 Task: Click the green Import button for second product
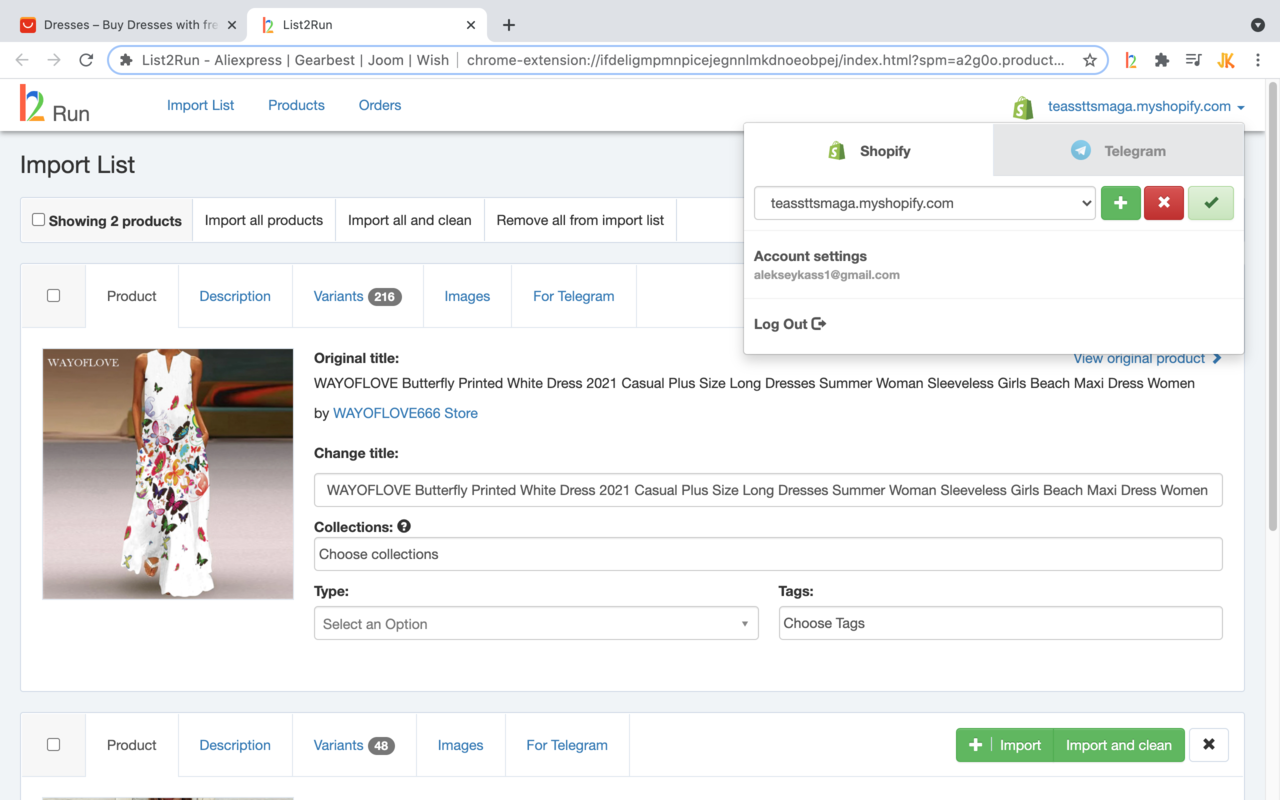1004,745
